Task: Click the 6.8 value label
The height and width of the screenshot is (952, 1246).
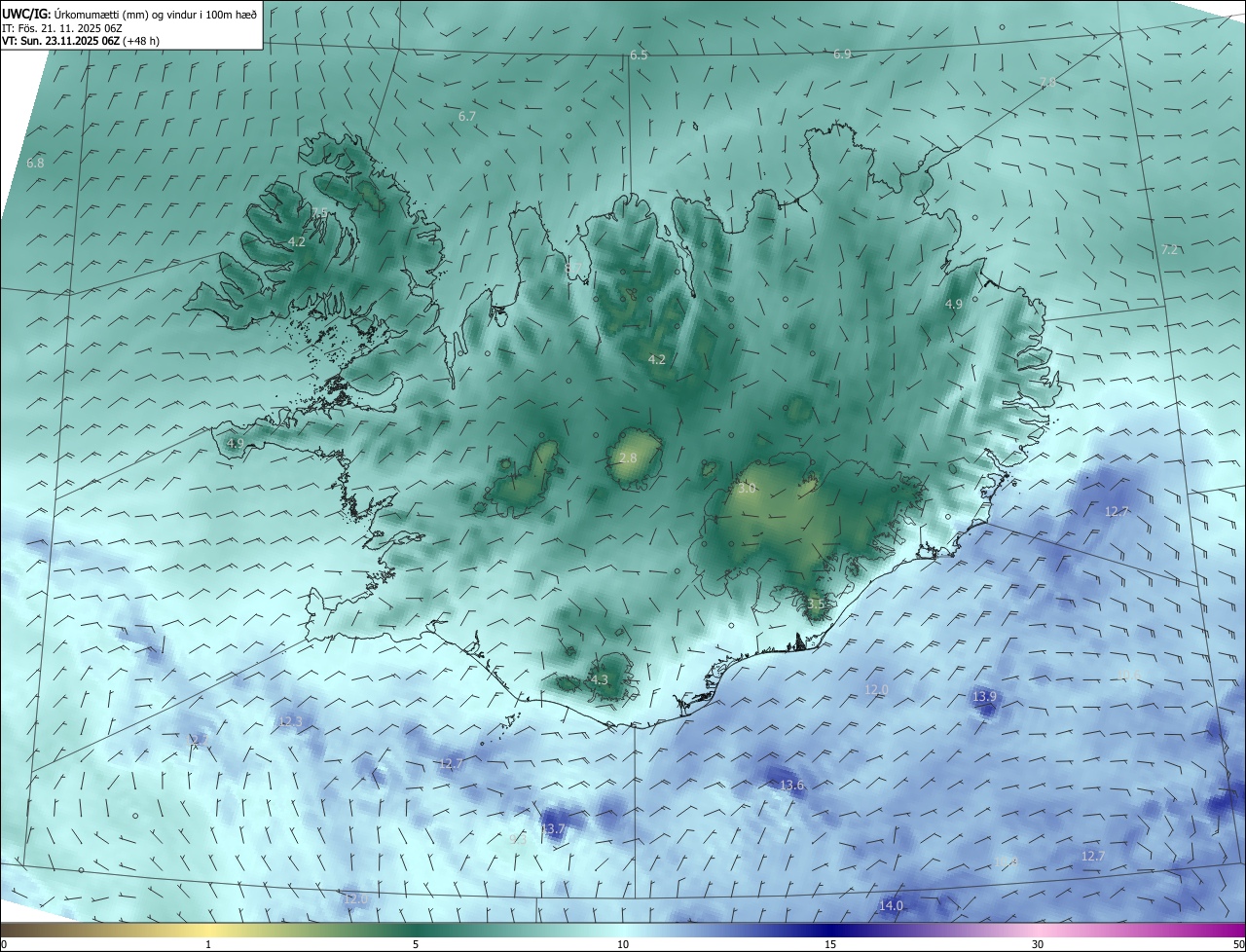Action: click(x=35, y=164)
